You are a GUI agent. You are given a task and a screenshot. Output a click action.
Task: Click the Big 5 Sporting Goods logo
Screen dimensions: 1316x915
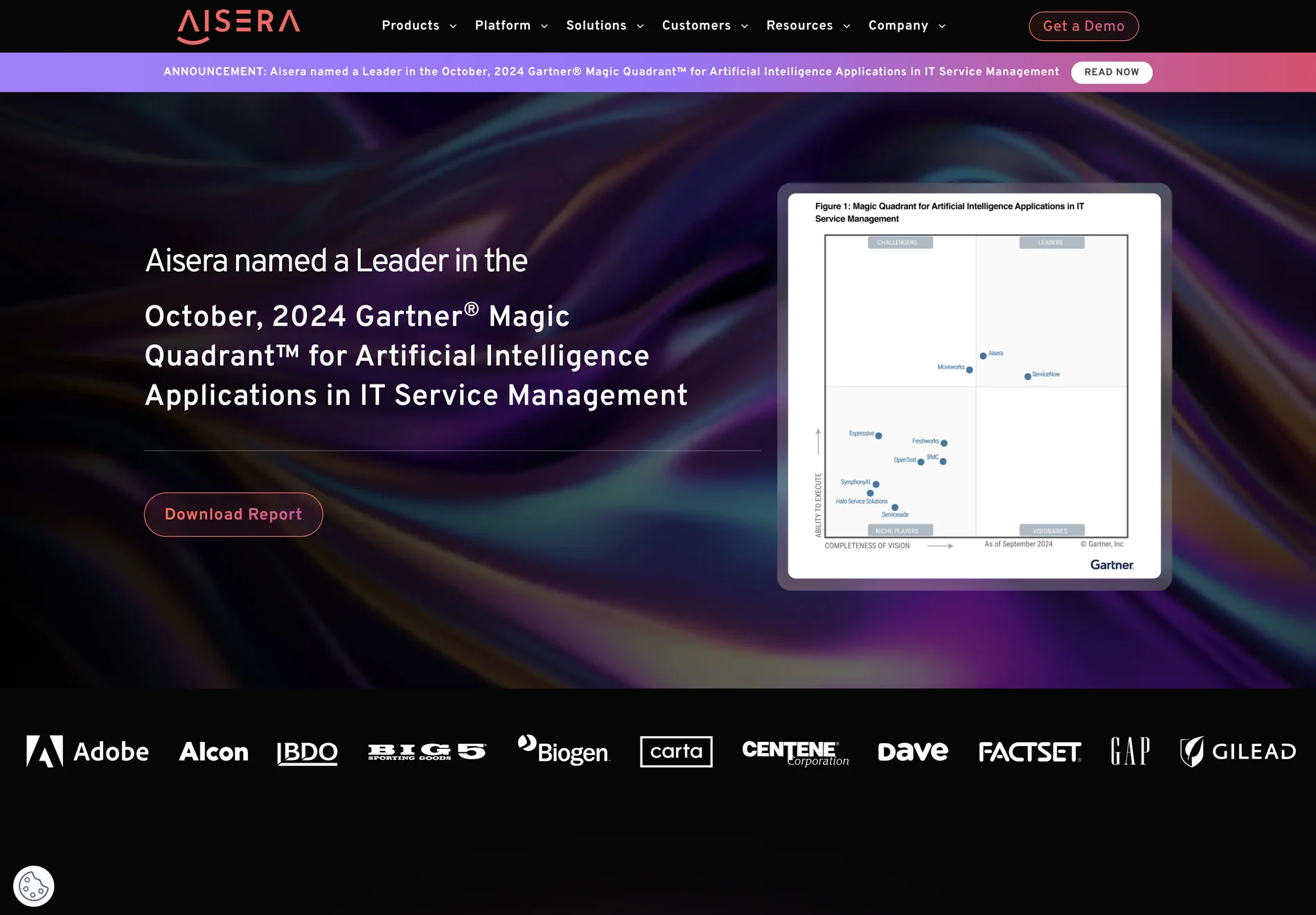(427, 752)
